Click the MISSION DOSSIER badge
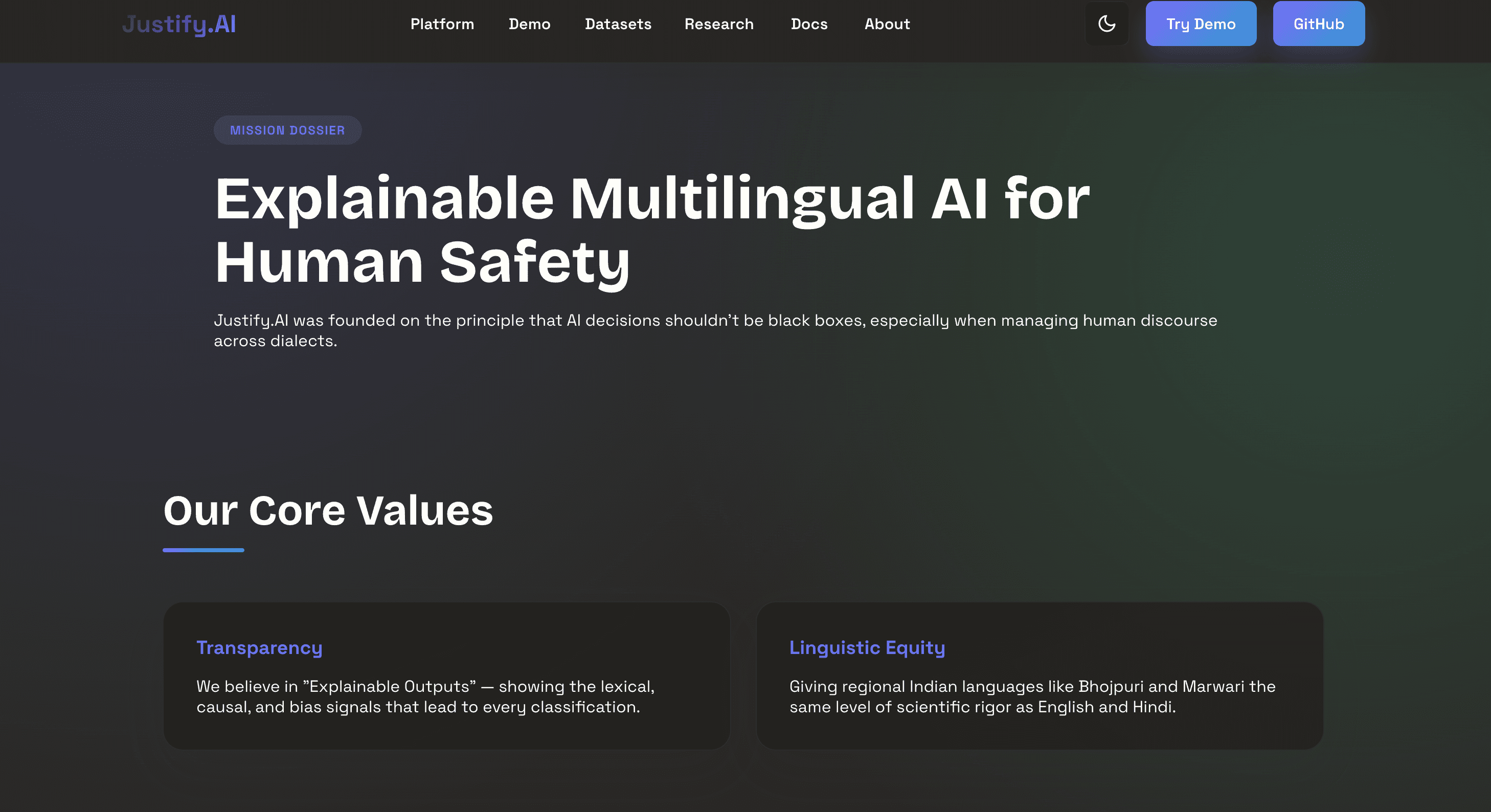This screenshot has height=812, width=1491. [x=287, y=130]
